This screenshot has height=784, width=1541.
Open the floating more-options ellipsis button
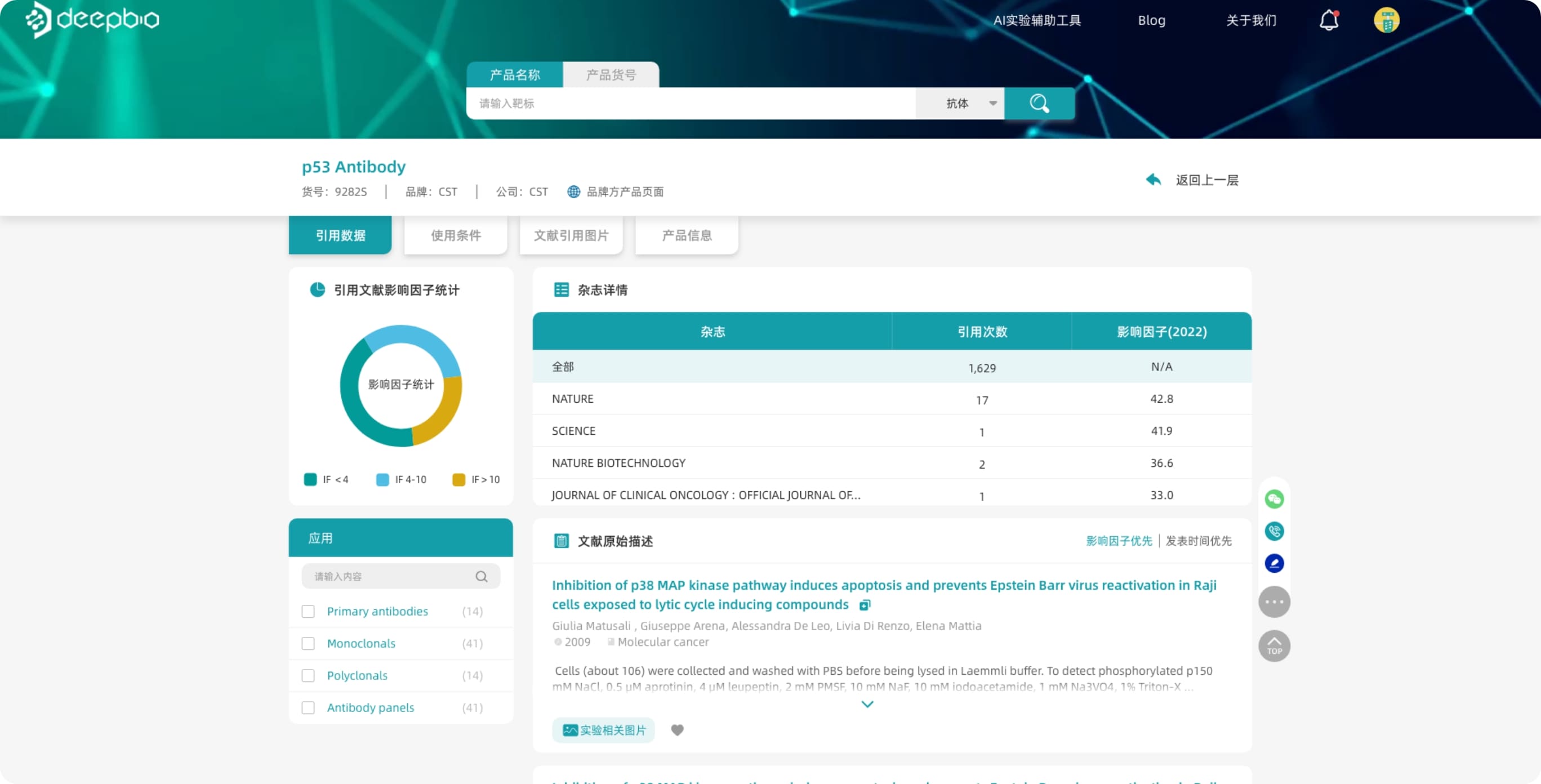coord(1274,602)
